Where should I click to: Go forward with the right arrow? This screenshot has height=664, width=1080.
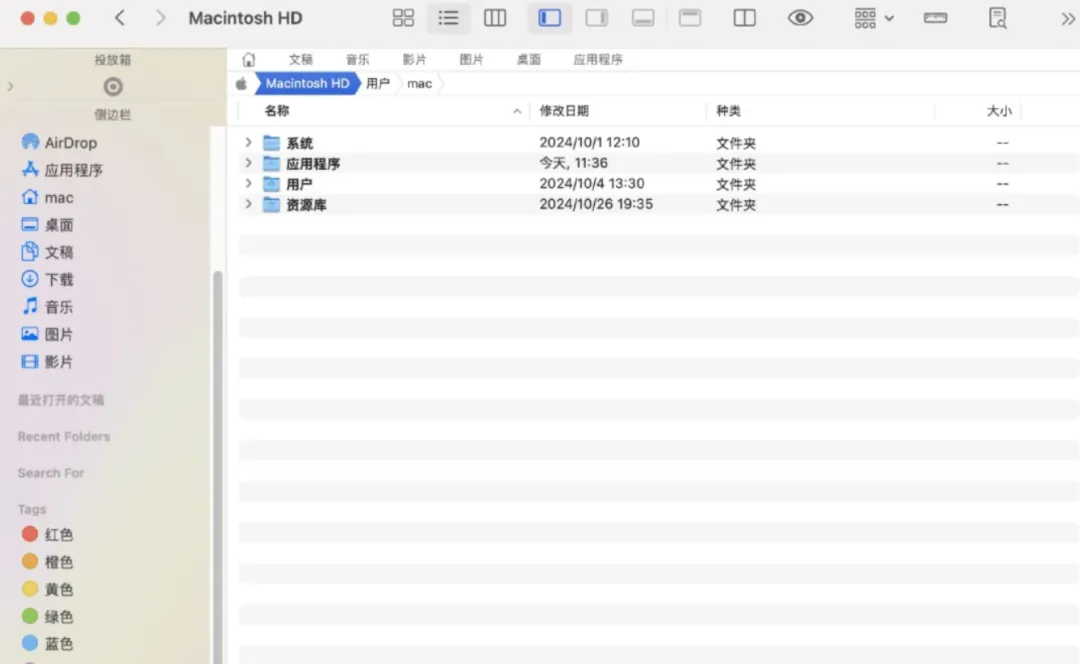[160, 18]
